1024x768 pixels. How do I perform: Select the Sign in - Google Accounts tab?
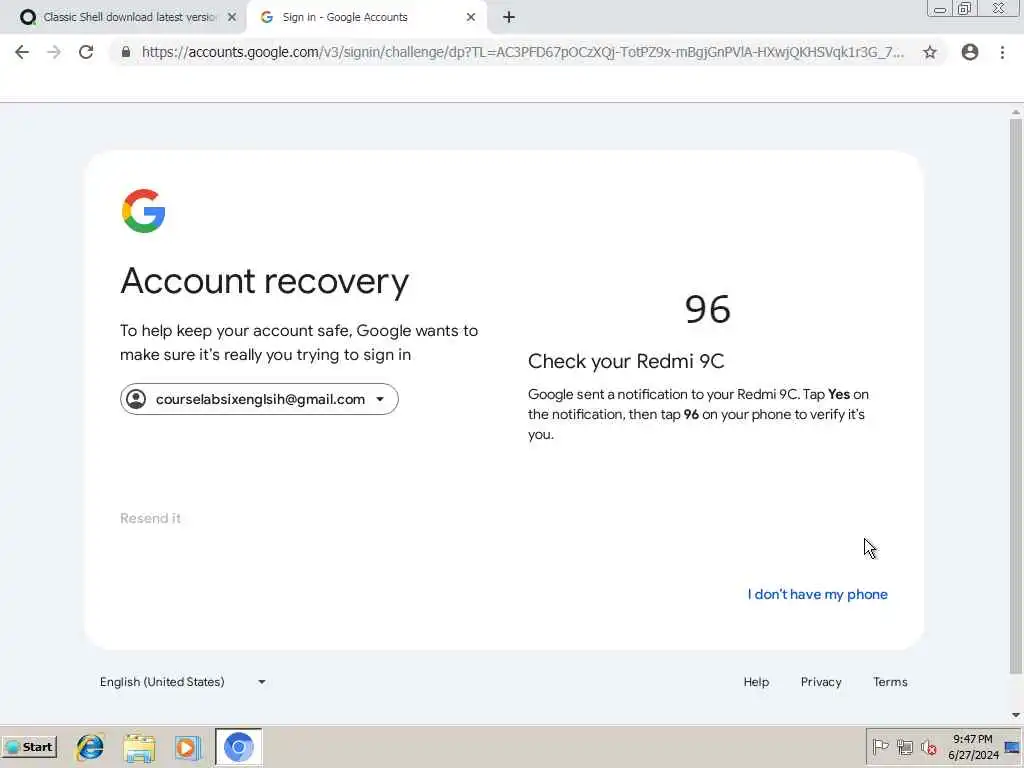[x=366, y=17]
